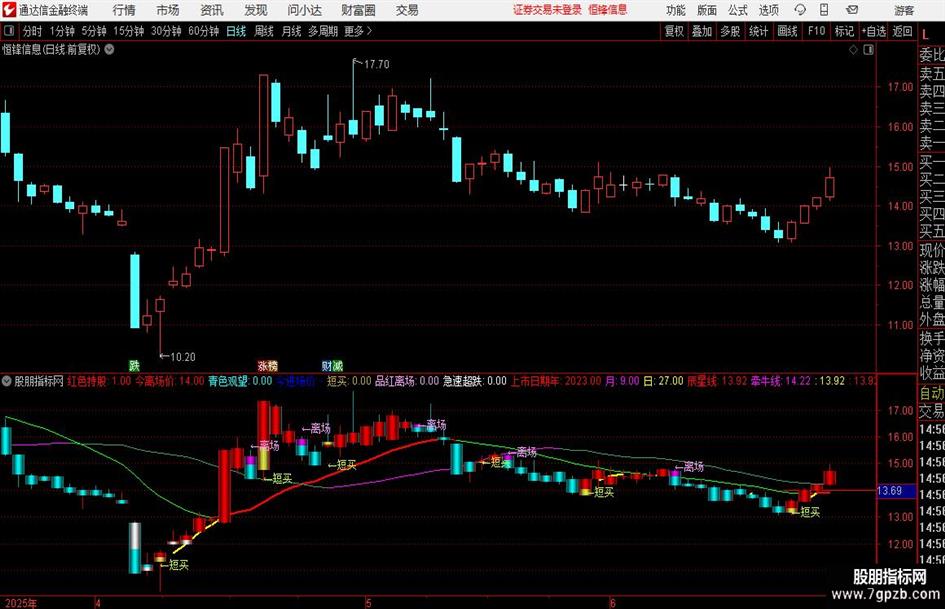
Task: Open the 问小达 menu
Action: 304,10
